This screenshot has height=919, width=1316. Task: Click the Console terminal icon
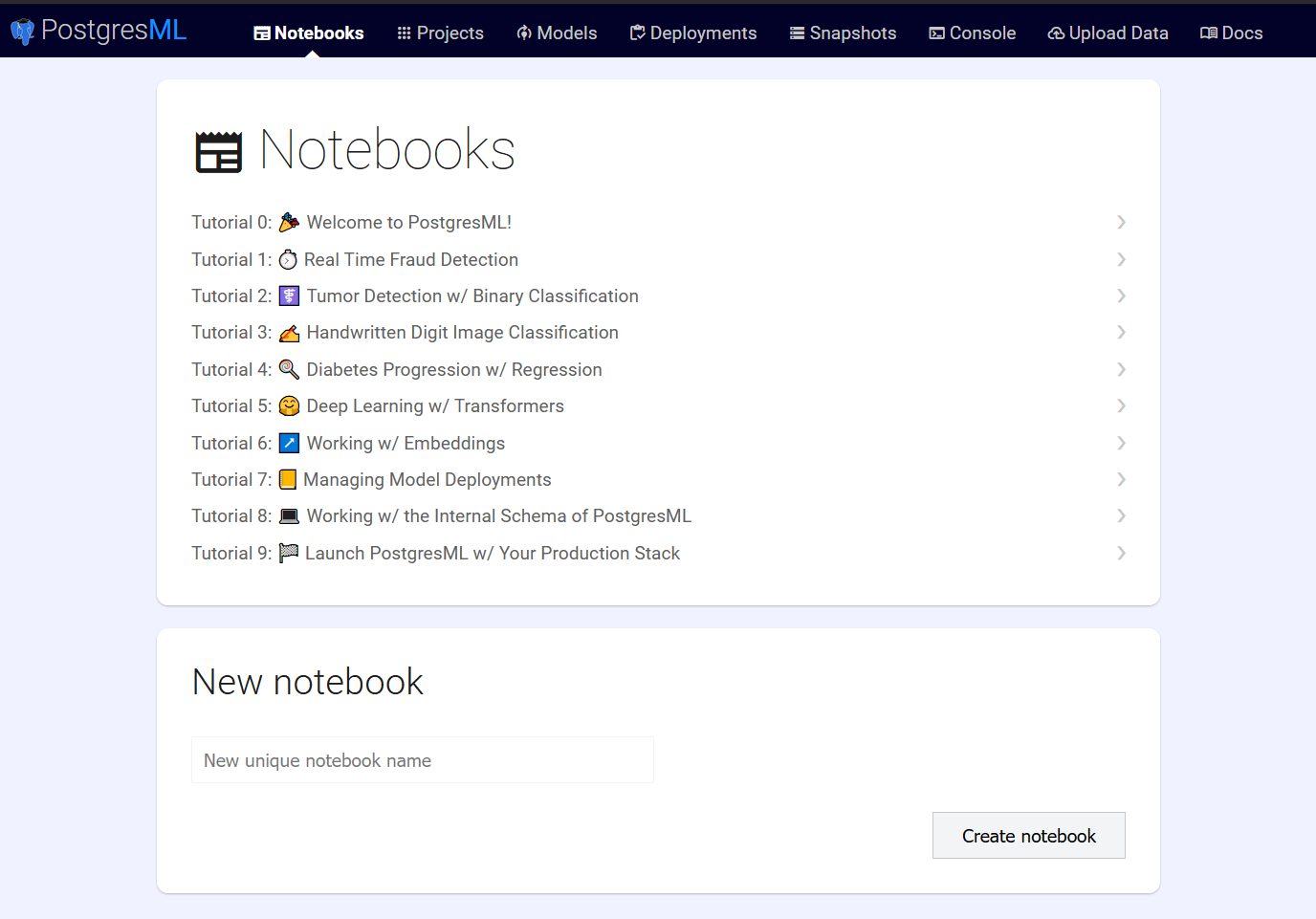tap(937, 33)
